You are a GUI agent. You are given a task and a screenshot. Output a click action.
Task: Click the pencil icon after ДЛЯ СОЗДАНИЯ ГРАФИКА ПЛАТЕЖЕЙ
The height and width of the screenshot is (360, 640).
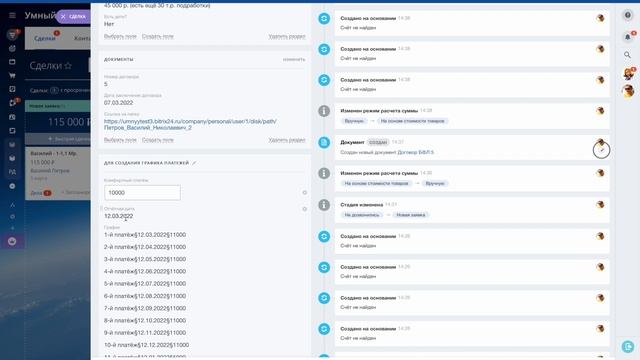(194, 163)
